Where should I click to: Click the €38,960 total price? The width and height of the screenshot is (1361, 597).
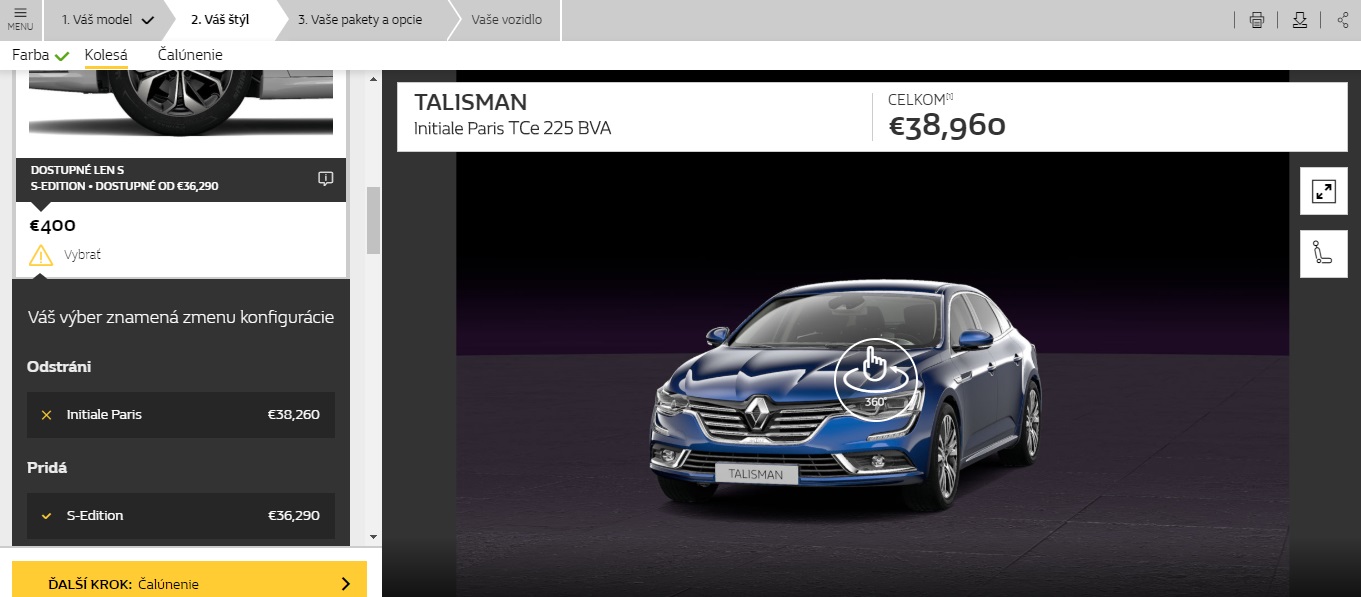pos(946,126)
